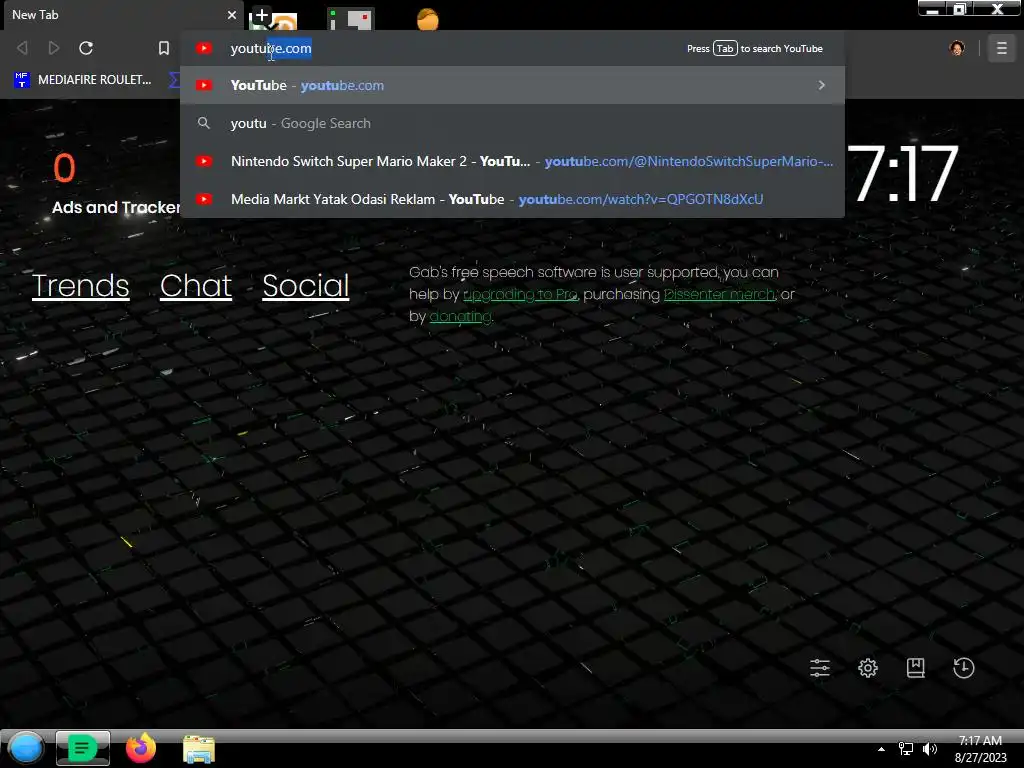Close the New Tab tab
Viewport: 1024px width, 768px height.
pos(232,14)
